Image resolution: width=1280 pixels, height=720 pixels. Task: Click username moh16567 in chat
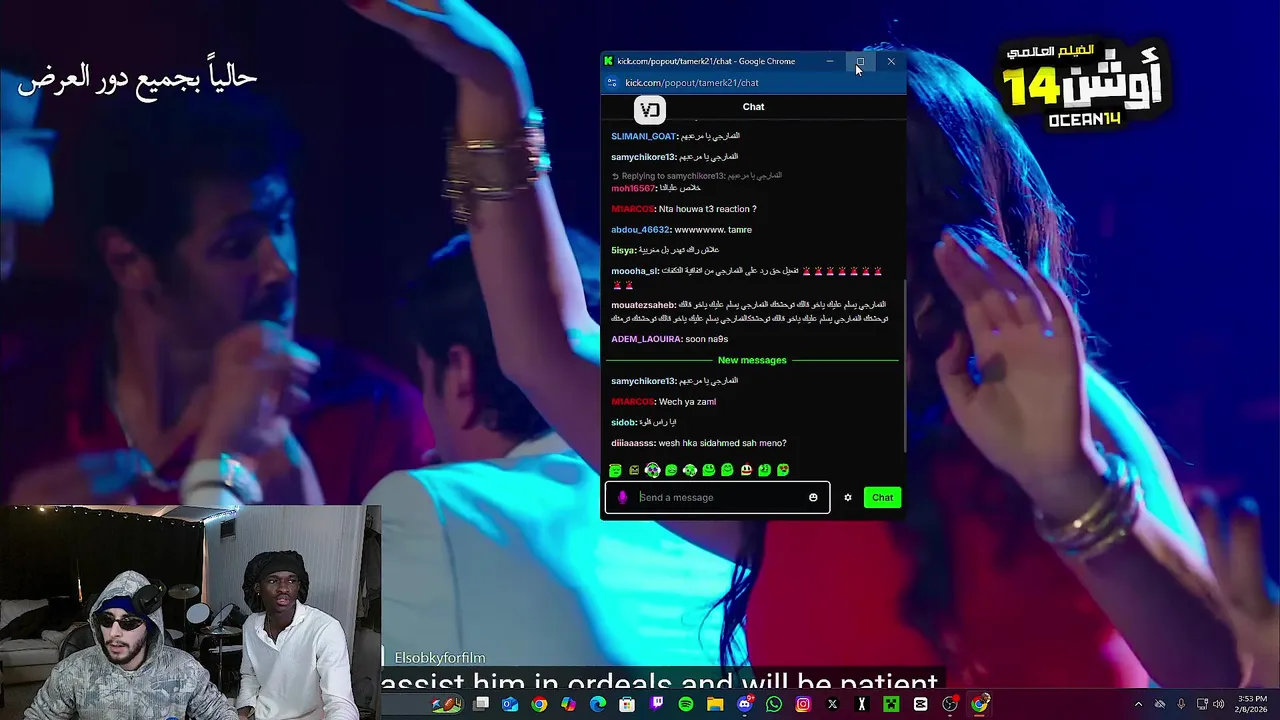[633, 188]
